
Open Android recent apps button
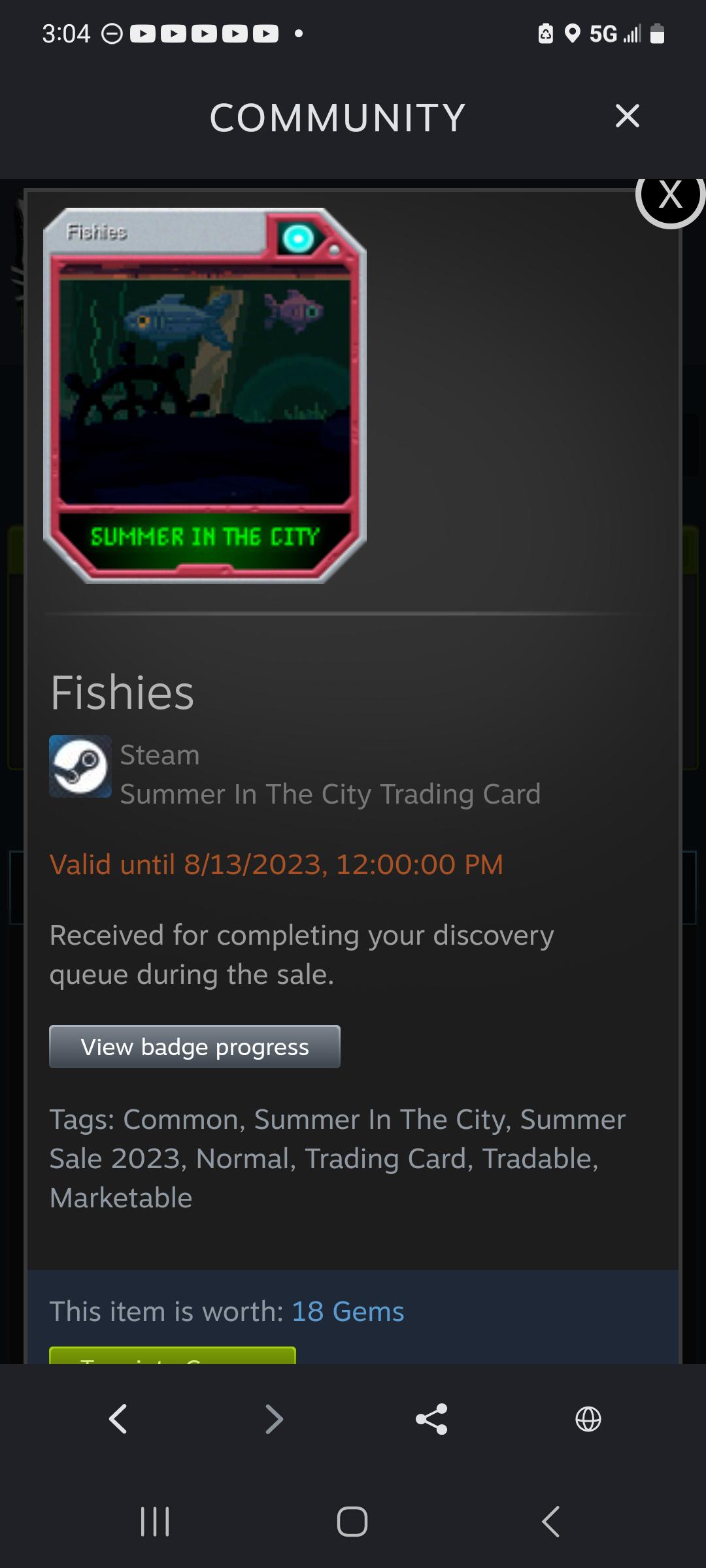click(x=156, y=1522)
